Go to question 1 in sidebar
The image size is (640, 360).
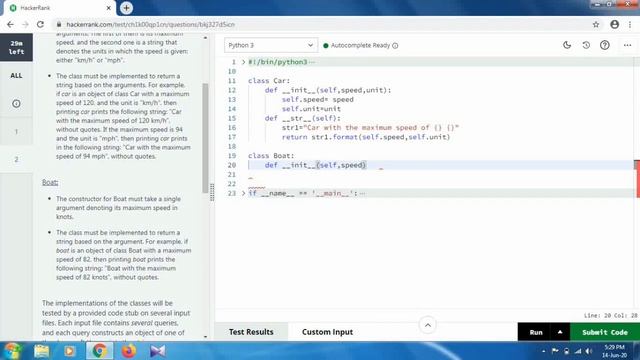pos(16,131)
